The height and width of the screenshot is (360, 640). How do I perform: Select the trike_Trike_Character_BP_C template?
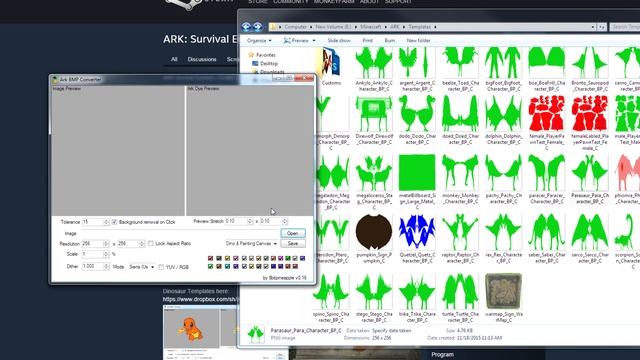(x=417, y=298)
